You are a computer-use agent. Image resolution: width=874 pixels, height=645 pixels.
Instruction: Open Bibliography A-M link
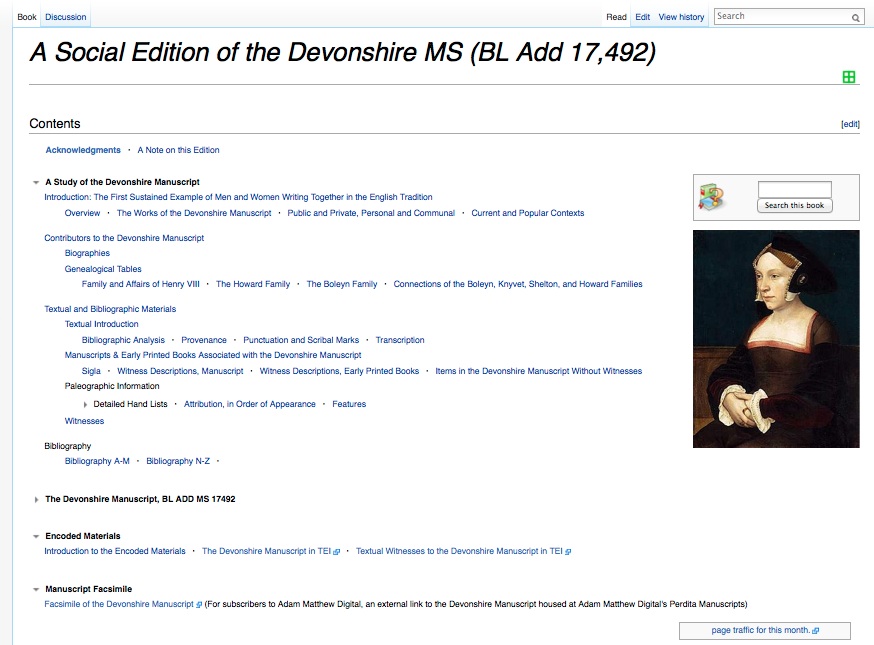(x=97, y=462)
